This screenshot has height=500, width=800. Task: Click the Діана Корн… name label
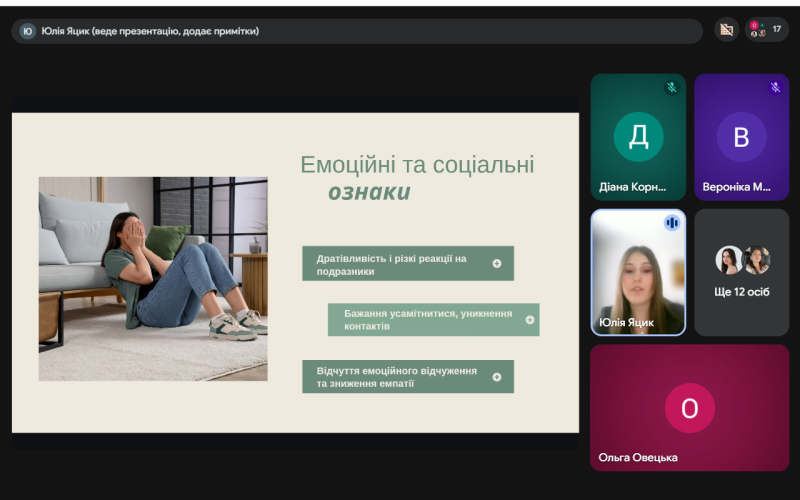tap(633, 186)
